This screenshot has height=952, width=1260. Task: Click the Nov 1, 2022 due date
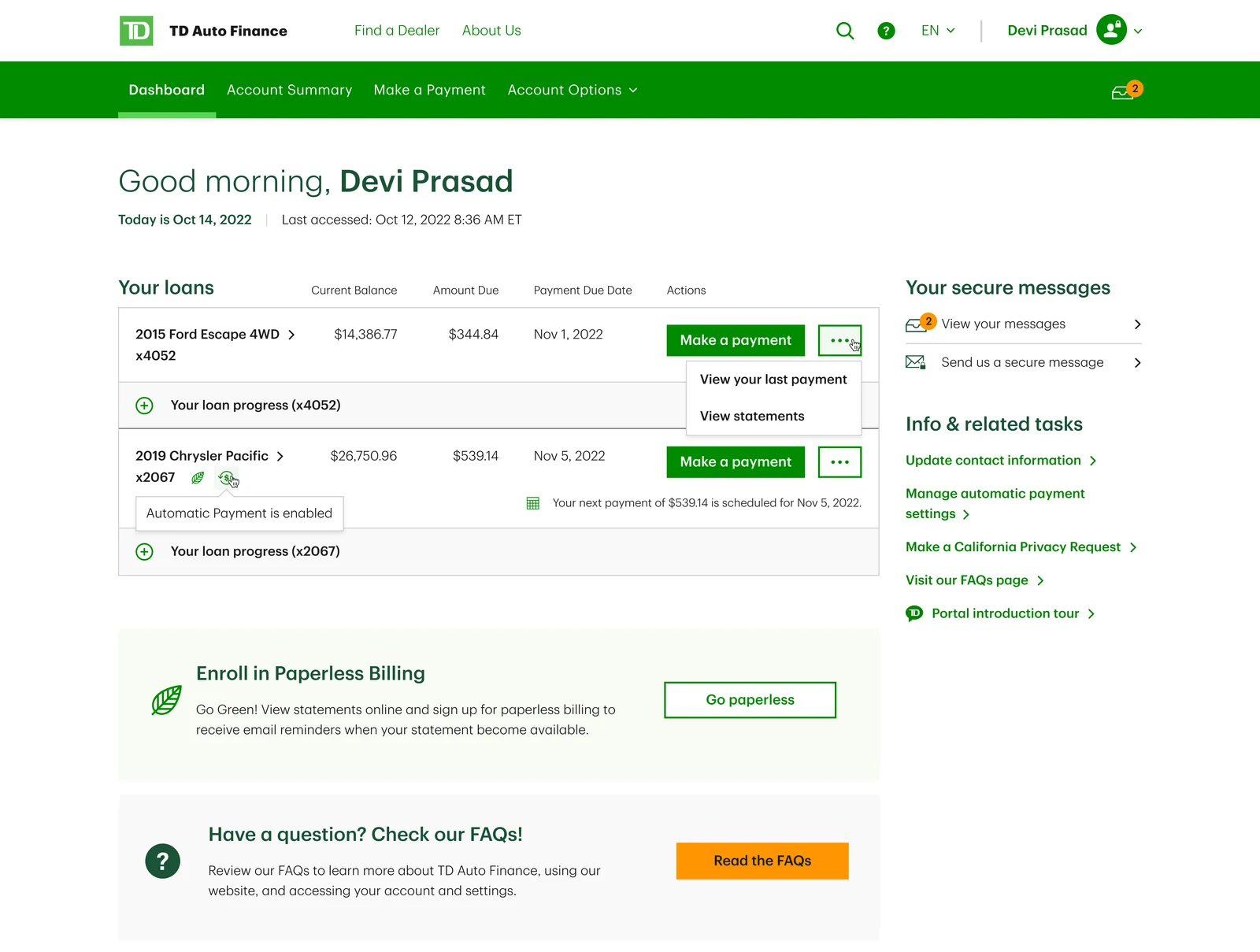tap(568, 335)
